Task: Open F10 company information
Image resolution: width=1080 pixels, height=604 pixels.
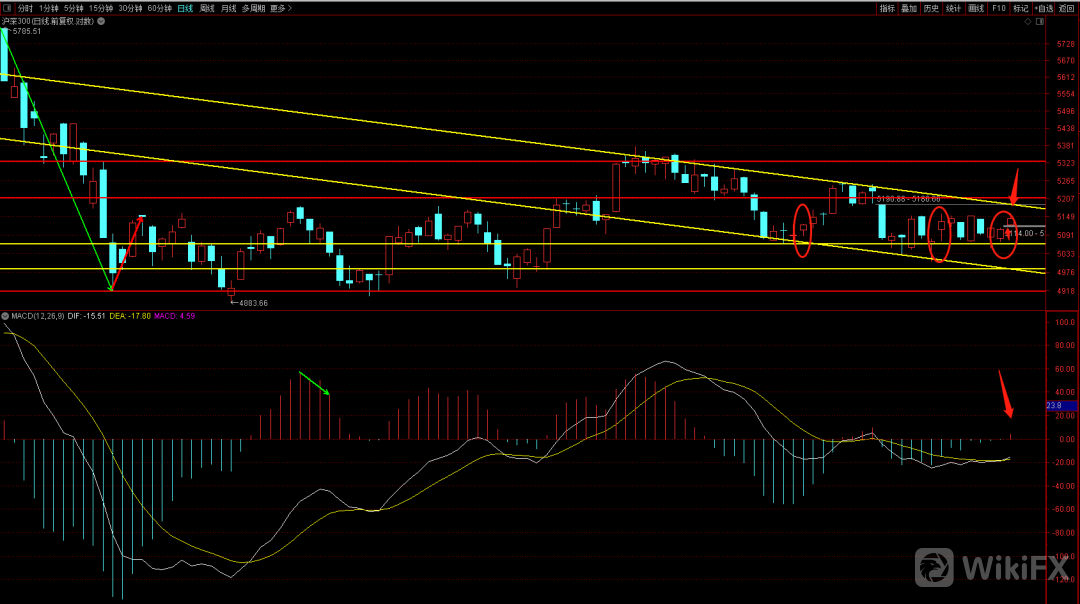Action: (x=998, y=8)
